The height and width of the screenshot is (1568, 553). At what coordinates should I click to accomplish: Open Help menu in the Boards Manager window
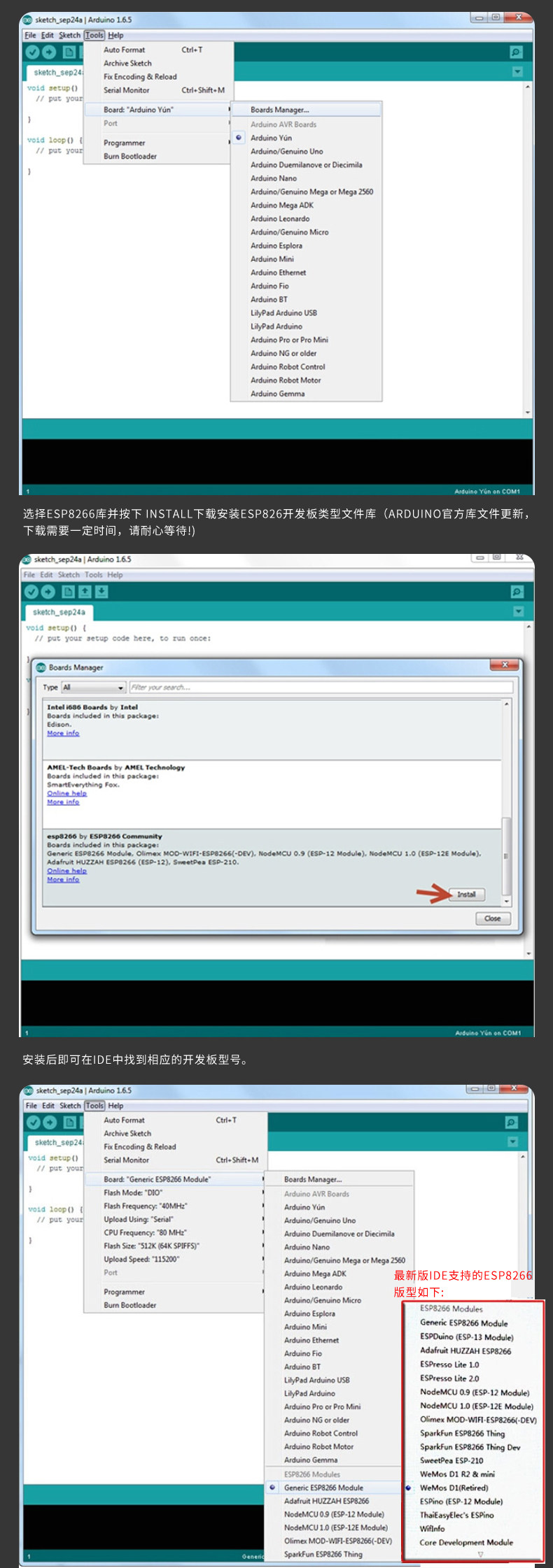click(115, 575)
